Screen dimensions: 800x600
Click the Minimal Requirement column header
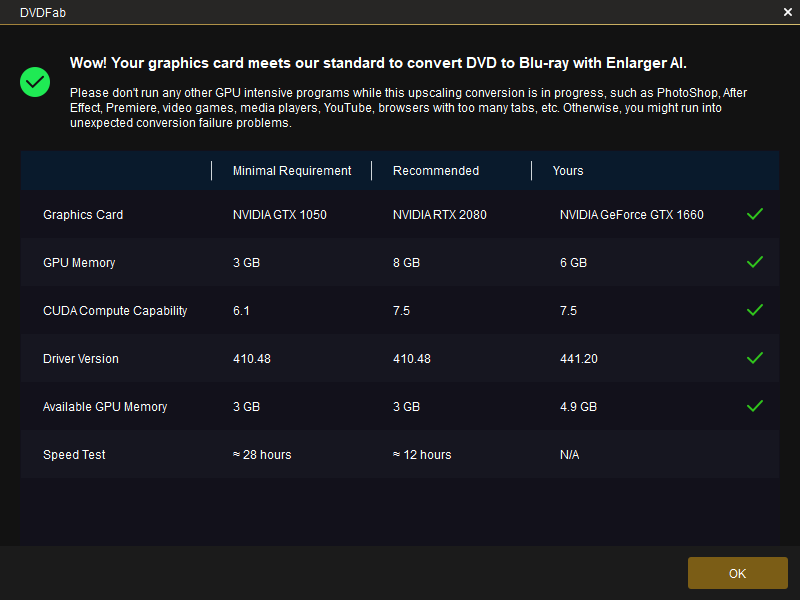click(292, 171)
